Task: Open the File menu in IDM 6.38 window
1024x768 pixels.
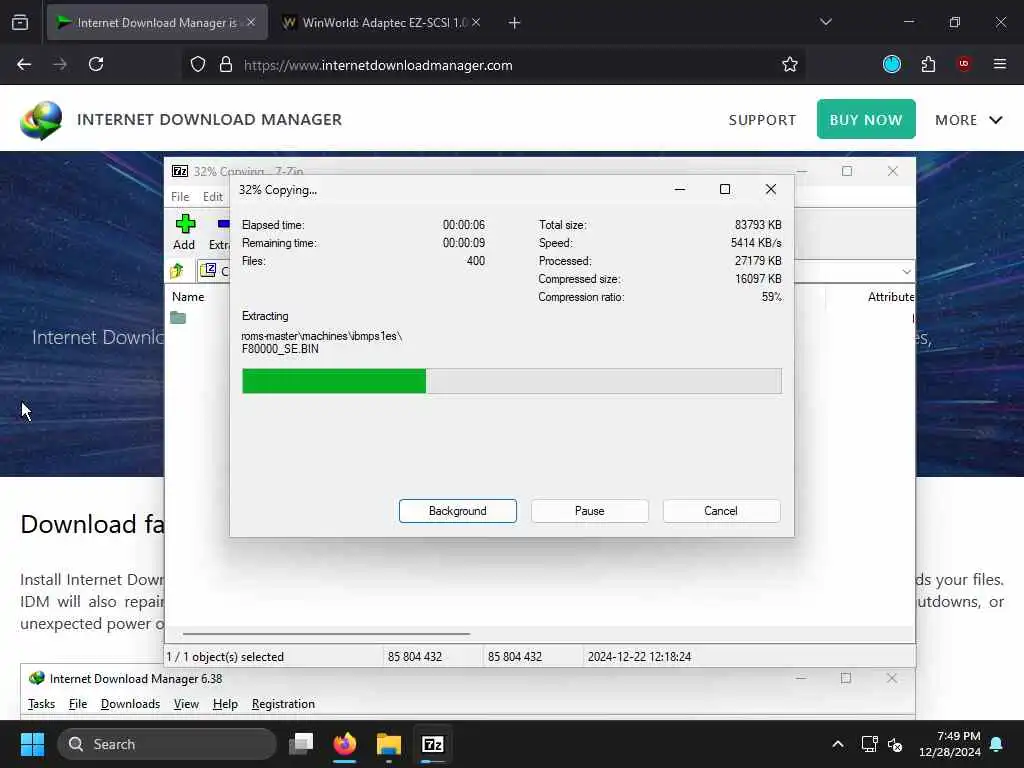Action: (x=78, y=704)
